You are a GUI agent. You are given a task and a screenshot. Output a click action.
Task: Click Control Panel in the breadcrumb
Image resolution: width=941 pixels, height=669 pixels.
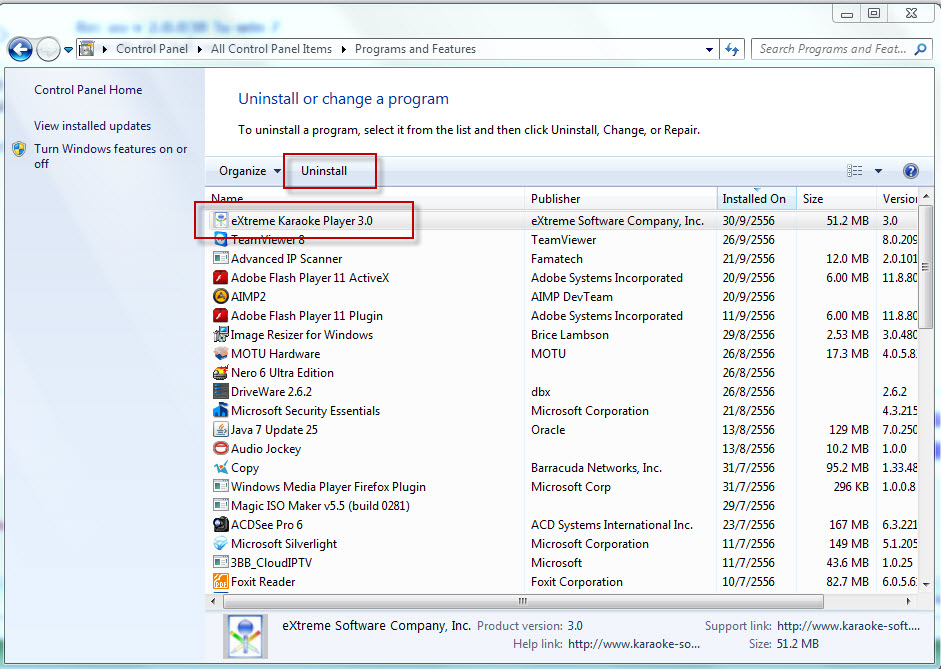(152, 49)
